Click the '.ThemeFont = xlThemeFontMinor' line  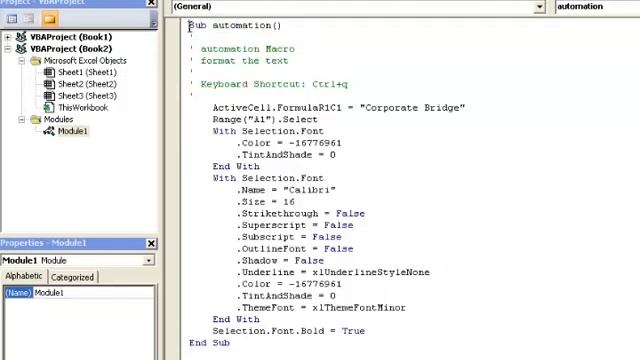point(321,308)
